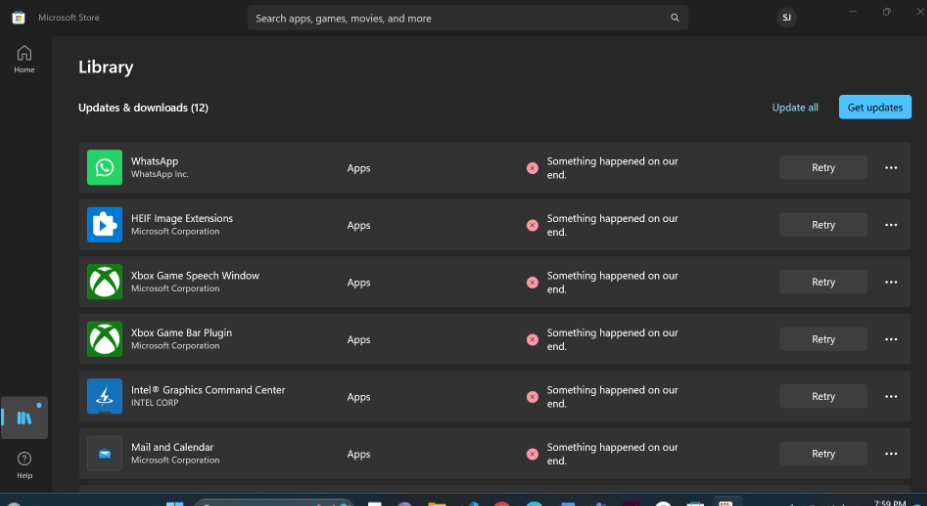Select Intel Graphics Command Center title
This screenshot has width=927, height=506.
click(208, 390)
